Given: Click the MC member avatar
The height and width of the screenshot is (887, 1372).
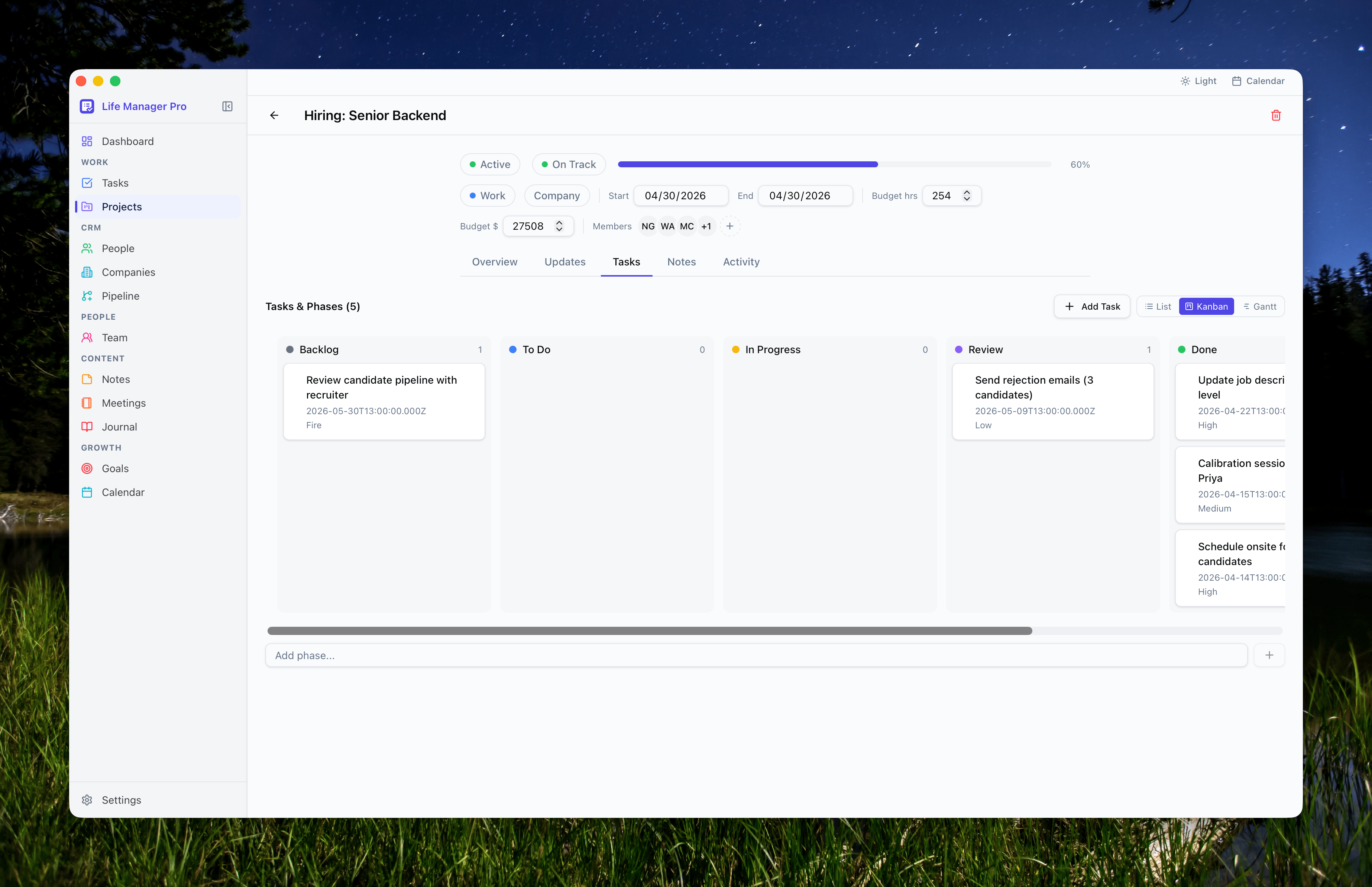Looking at the screenshot, I should point(687,226).
